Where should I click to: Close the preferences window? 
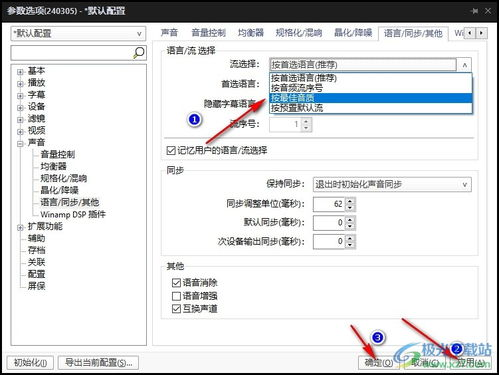point(488,11)
